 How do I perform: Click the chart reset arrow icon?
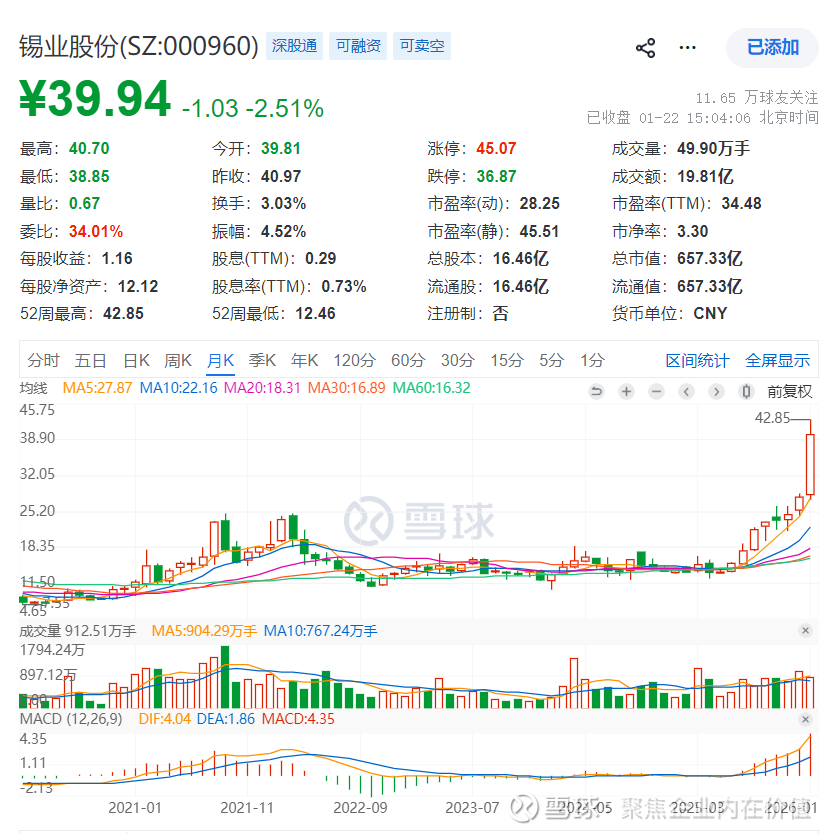pyautogui.click(x=596, y=392)
